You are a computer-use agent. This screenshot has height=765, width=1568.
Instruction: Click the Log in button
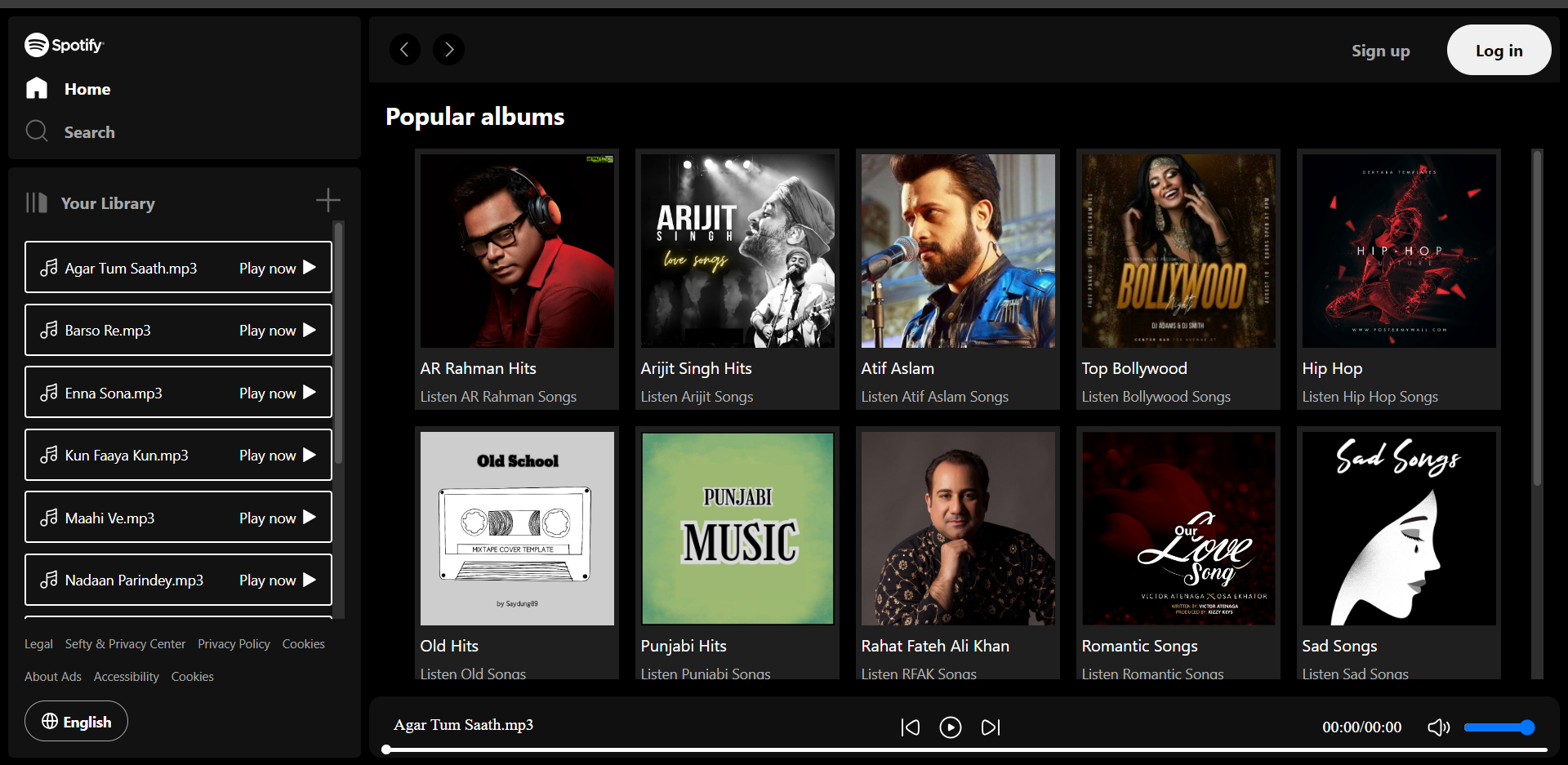pyautogui.click(x=1499, y=50)
